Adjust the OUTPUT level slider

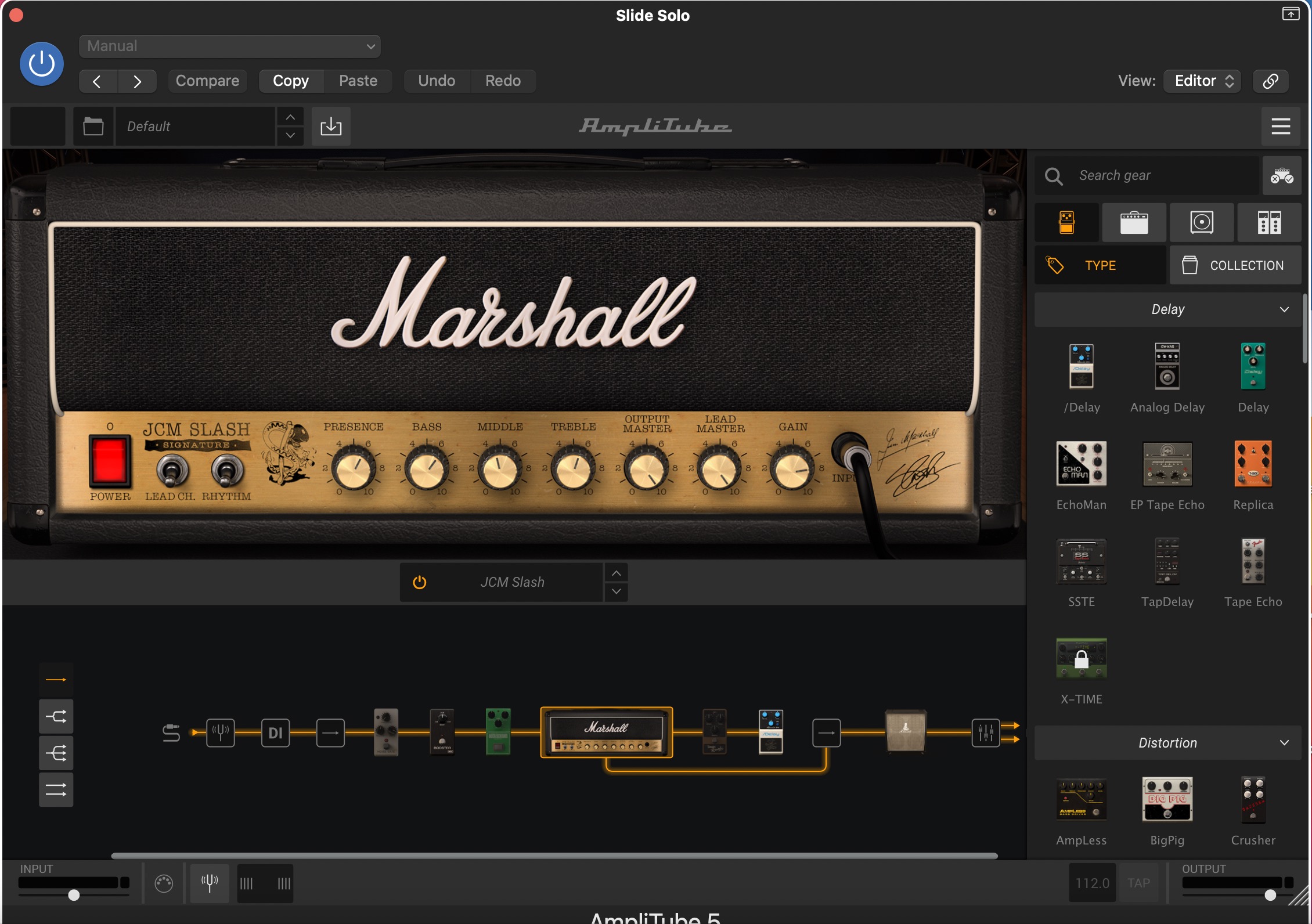pyautogui.click(x=1270, y=895)
